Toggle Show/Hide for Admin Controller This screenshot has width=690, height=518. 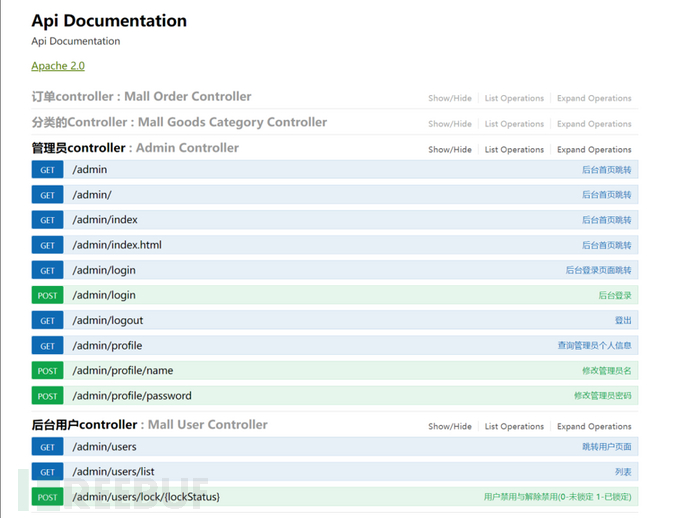[x=450, y=150]
